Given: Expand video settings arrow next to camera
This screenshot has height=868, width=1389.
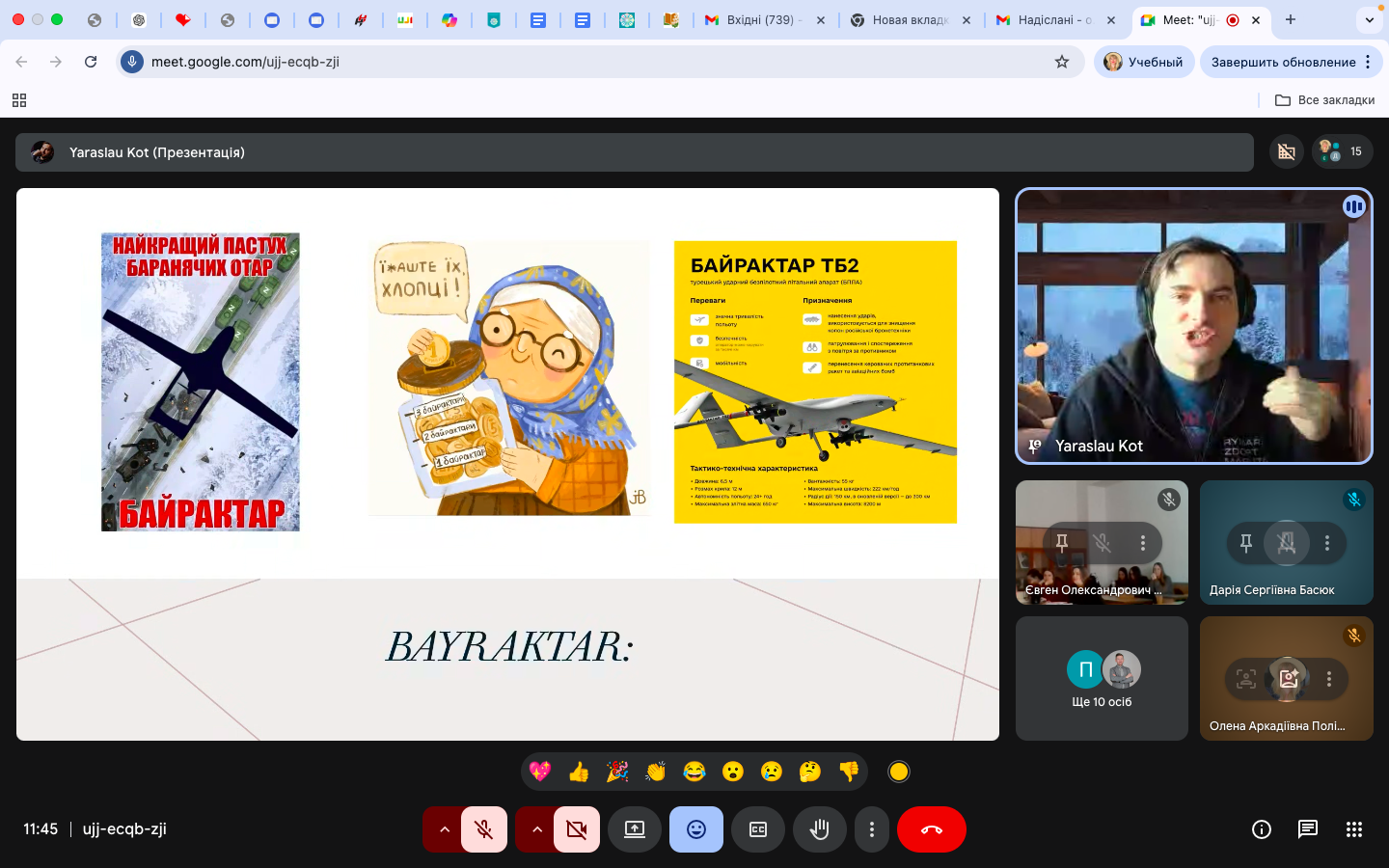Looking at the screenshot, I should coord(536,829).
